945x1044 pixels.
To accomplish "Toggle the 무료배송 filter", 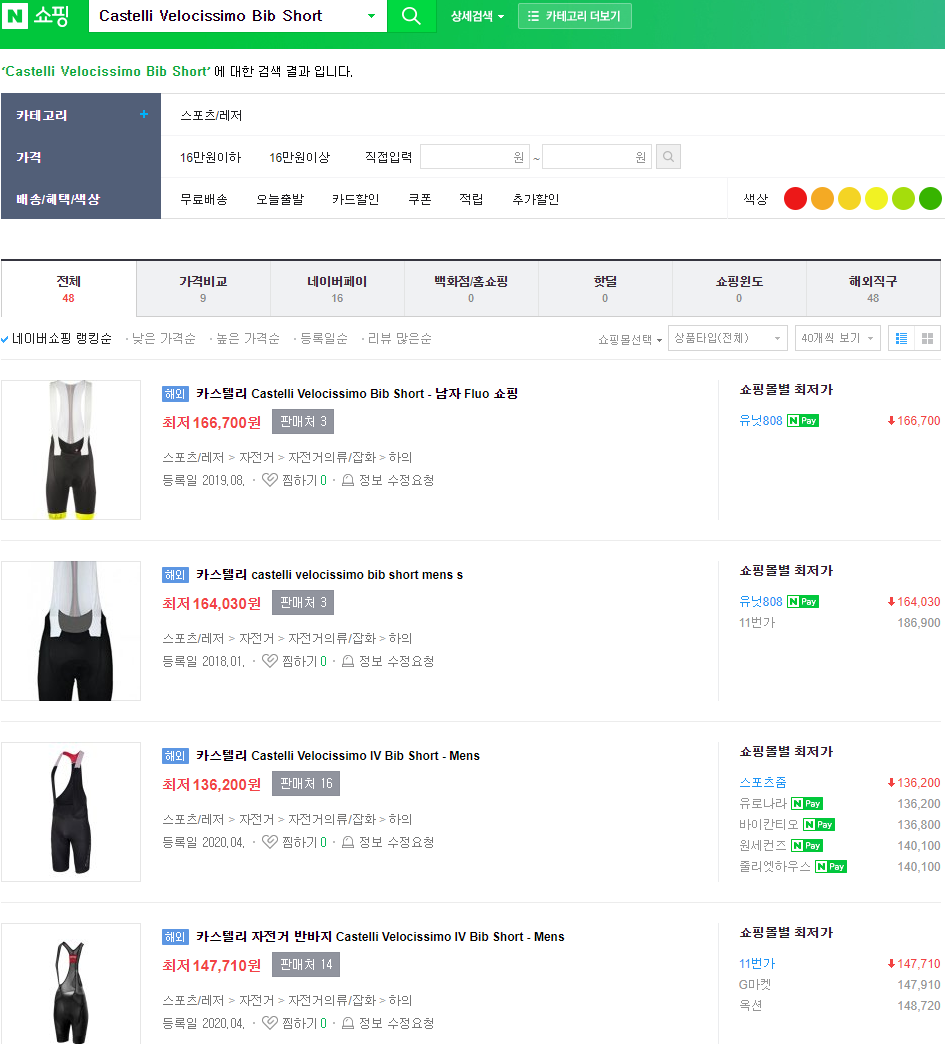I will click(x=204, y=199).
